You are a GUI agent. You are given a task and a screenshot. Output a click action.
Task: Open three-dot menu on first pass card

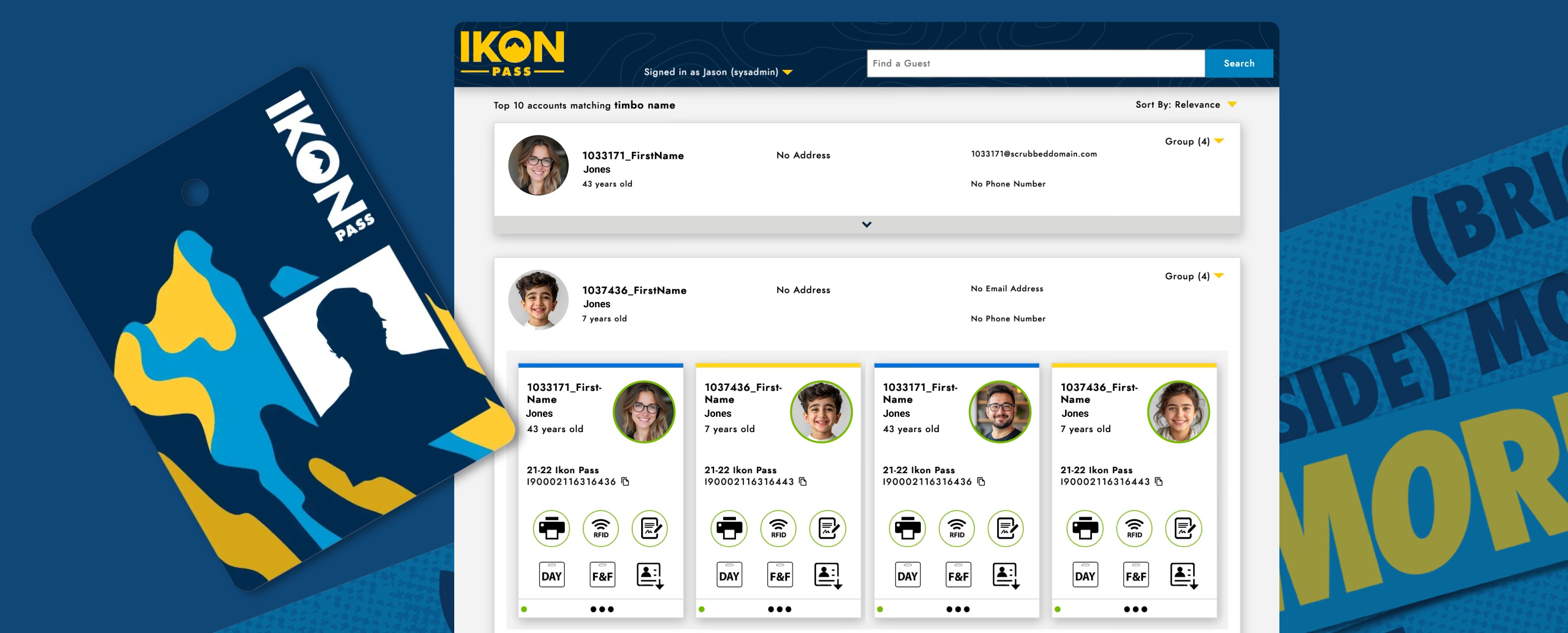coord(602,609)
